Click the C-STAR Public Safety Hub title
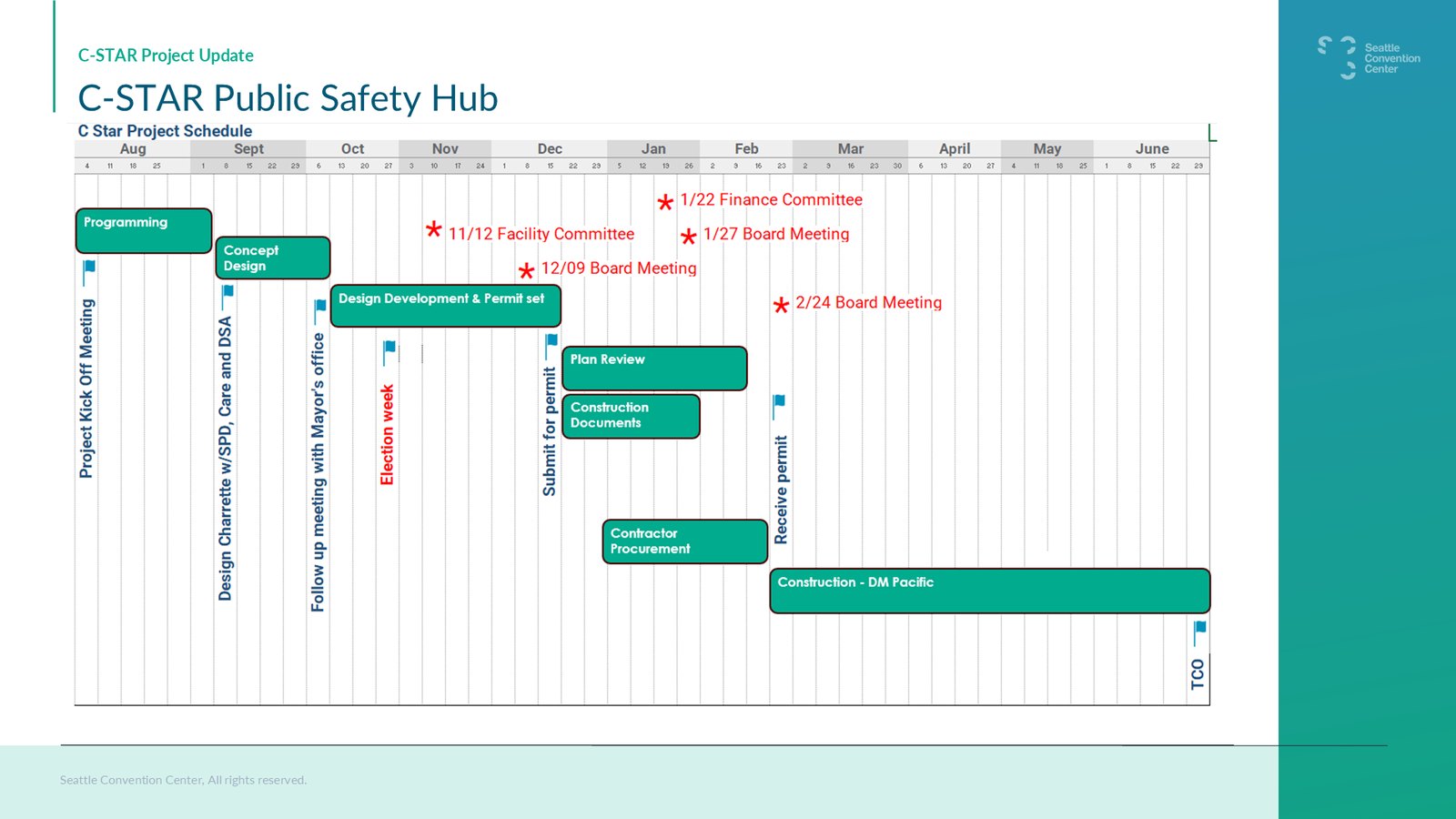Viewport: 1456px width, 819px height. [x=288, y=97]
